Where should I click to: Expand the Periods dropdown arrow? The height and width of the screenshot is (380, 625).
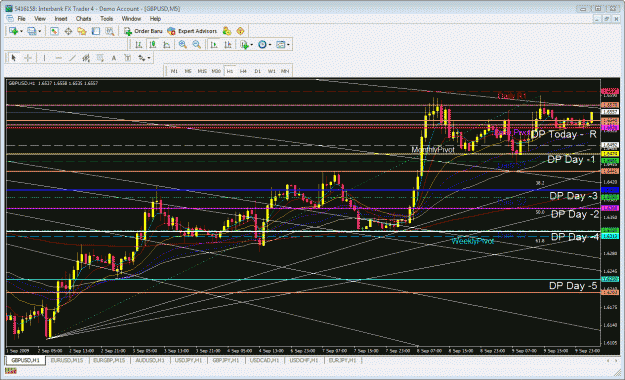(270, 45)
